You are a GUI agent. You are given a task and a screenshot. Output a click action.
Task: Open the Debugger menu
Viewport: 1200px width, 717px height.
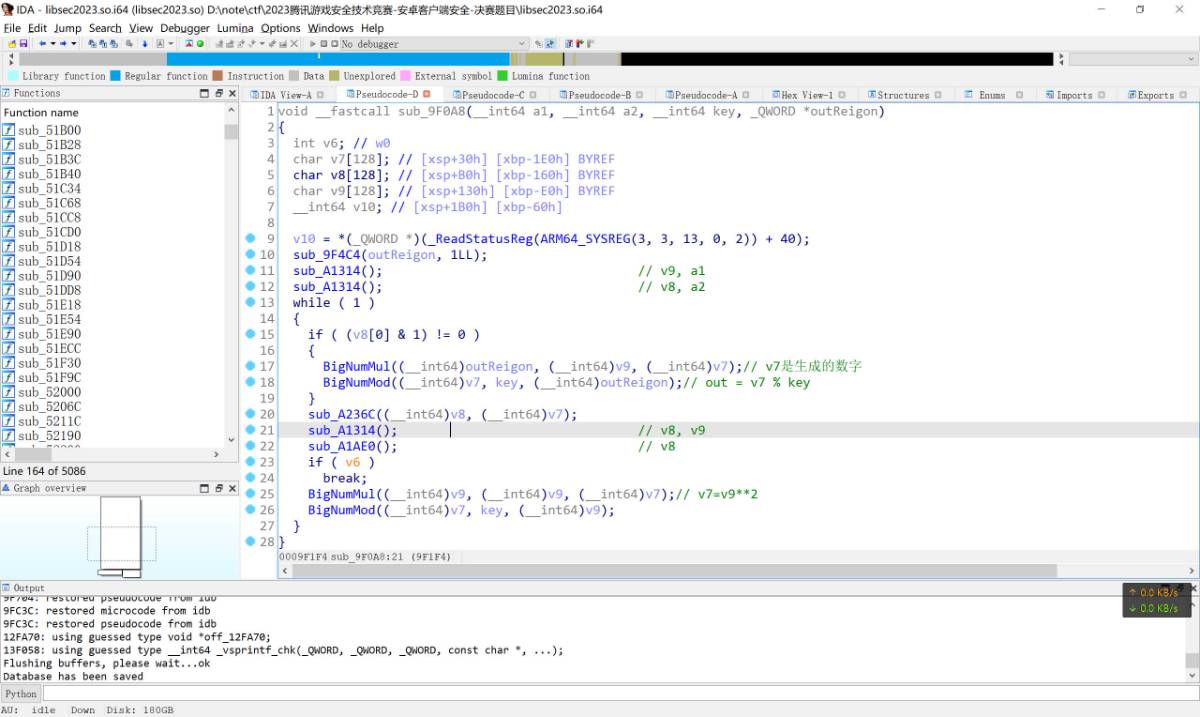tap(185, 28)
